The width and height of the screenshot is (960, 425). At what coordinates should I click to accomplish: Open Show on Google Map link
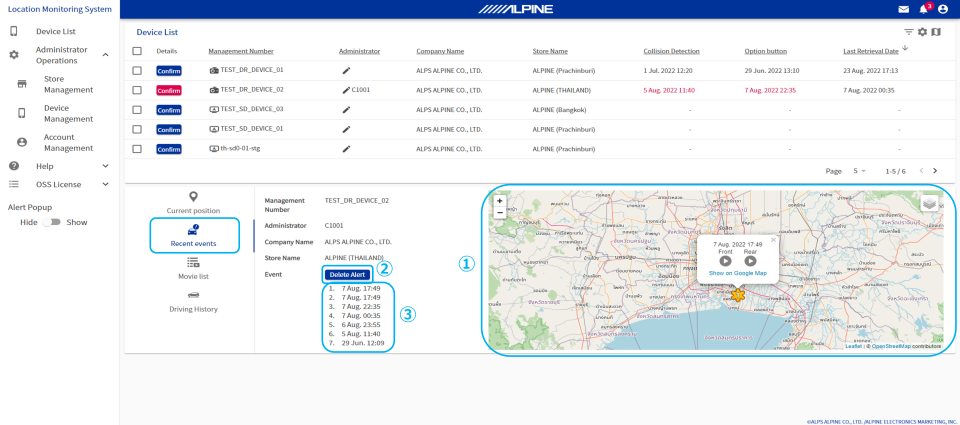coord(738,273)
